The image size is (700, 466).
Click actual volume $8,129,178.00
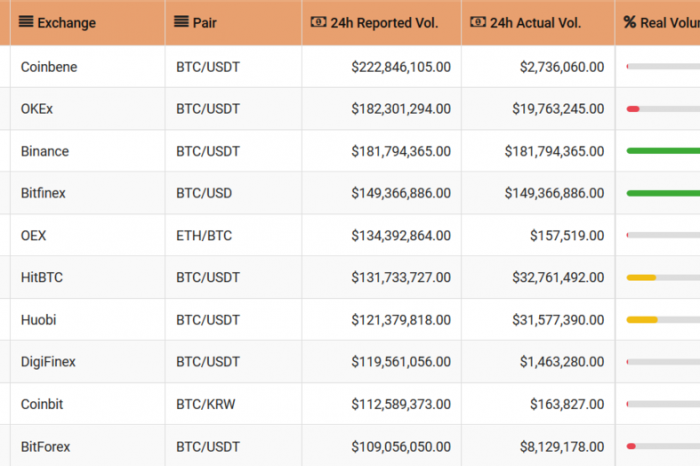pos(562,446)
